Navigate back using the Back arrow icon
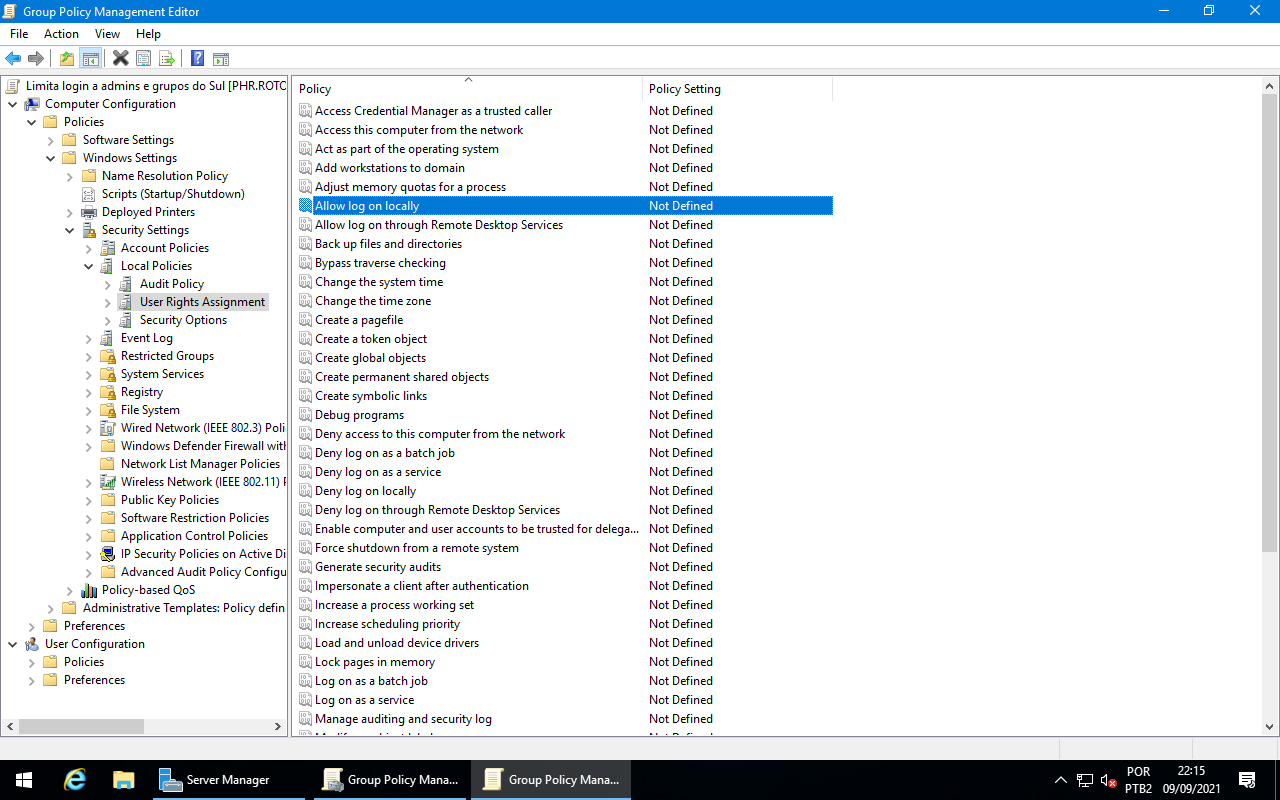 point(13,57)
